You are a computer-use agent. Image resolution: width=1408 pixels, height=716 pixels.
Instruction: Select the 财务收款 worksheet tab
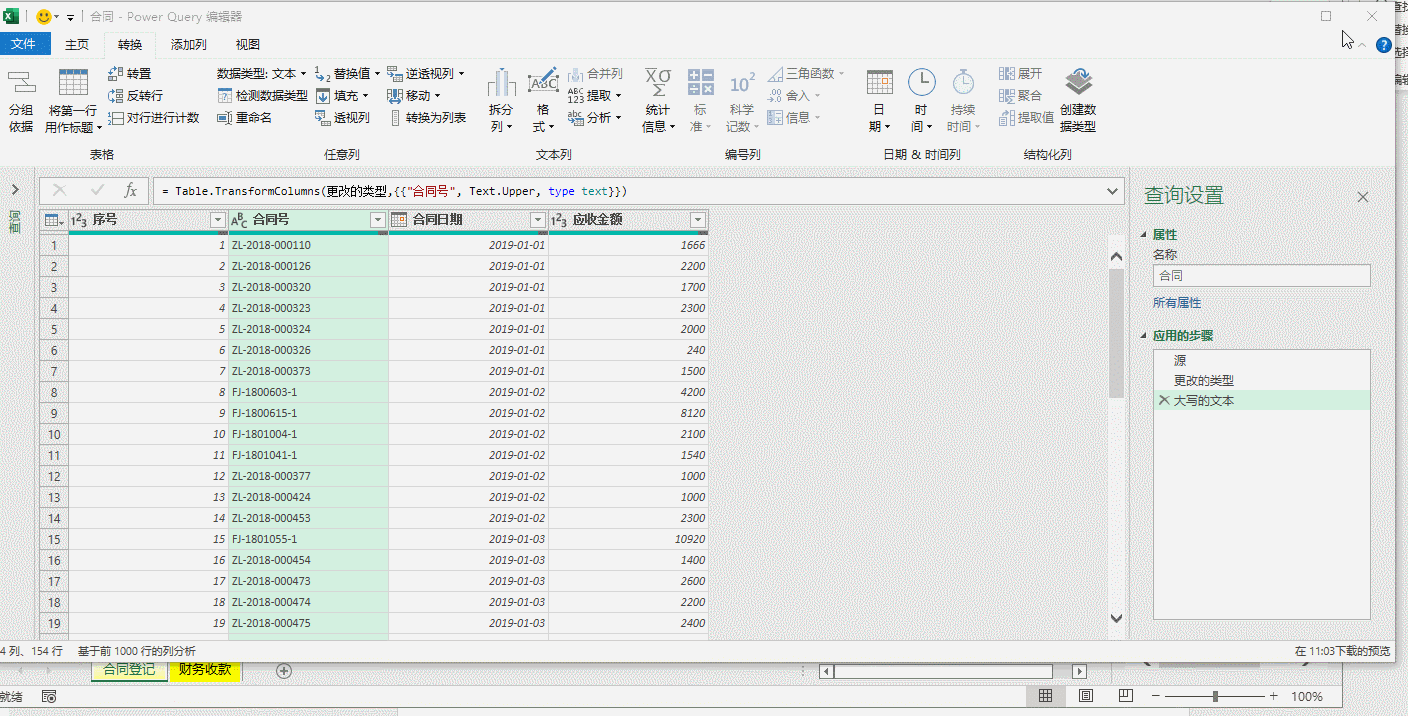[x=205, y=670]
